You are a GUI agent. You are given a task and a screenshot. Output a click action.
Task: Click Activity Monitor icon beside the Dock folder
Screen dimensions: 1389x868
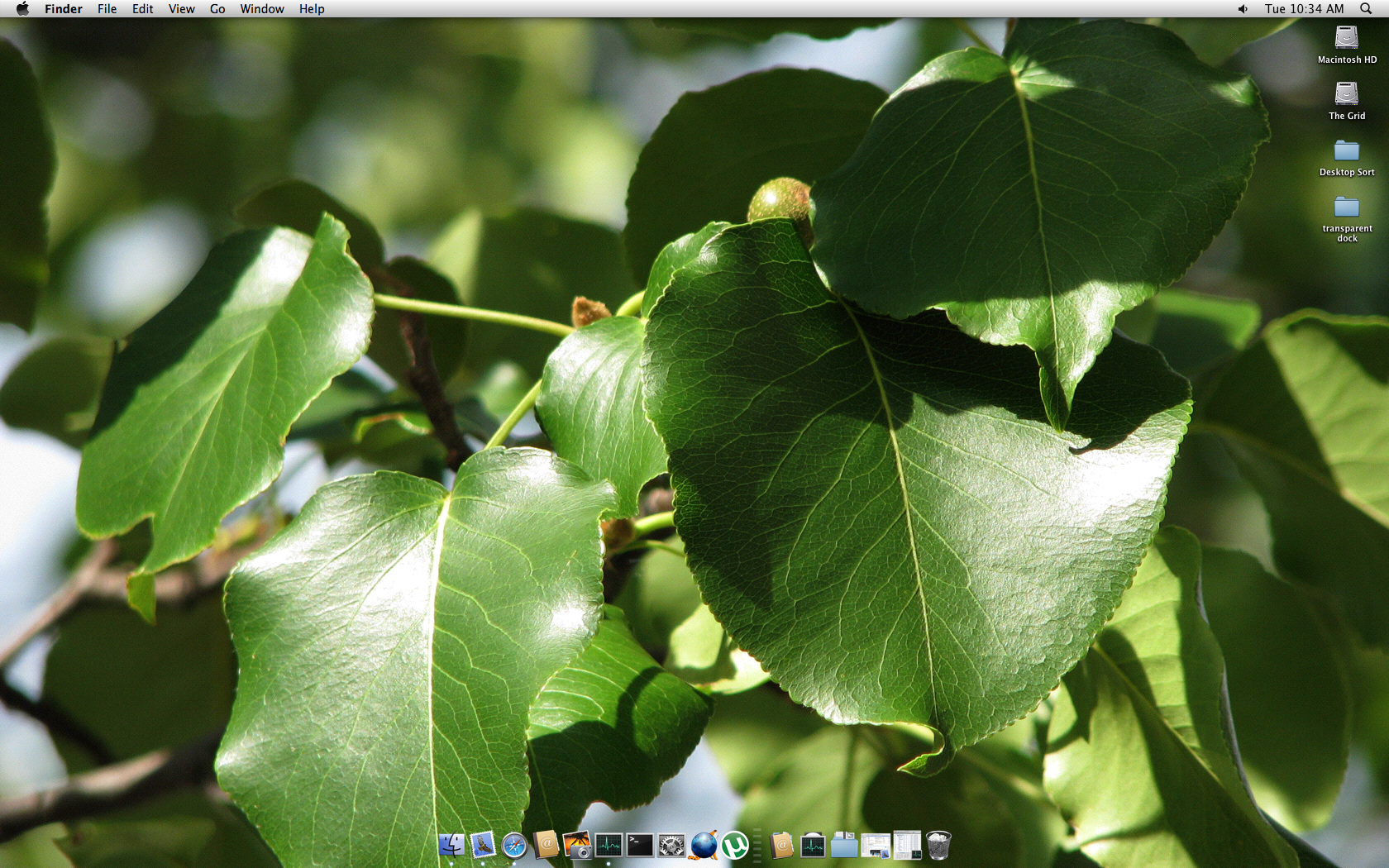point(813,845)
